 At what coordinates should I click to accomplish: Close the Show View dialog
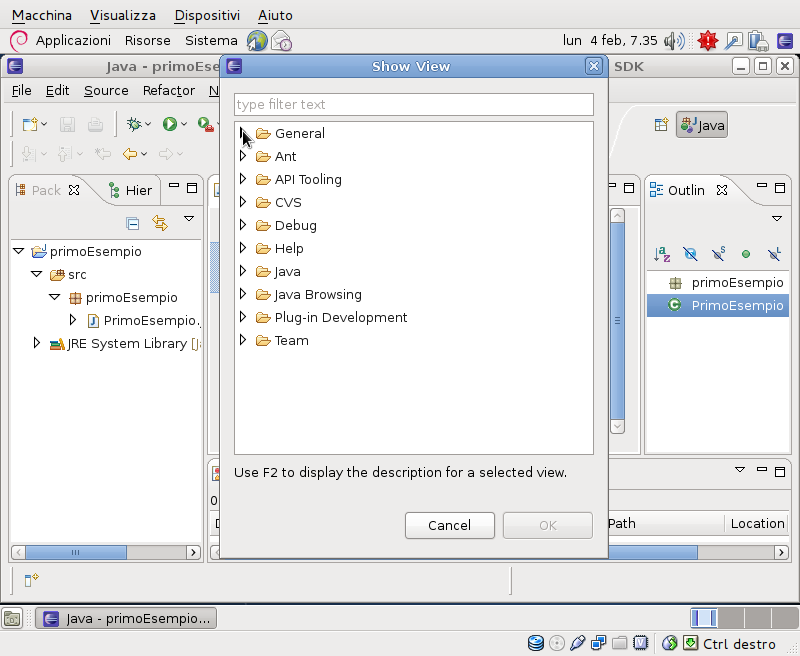(593, 66)
